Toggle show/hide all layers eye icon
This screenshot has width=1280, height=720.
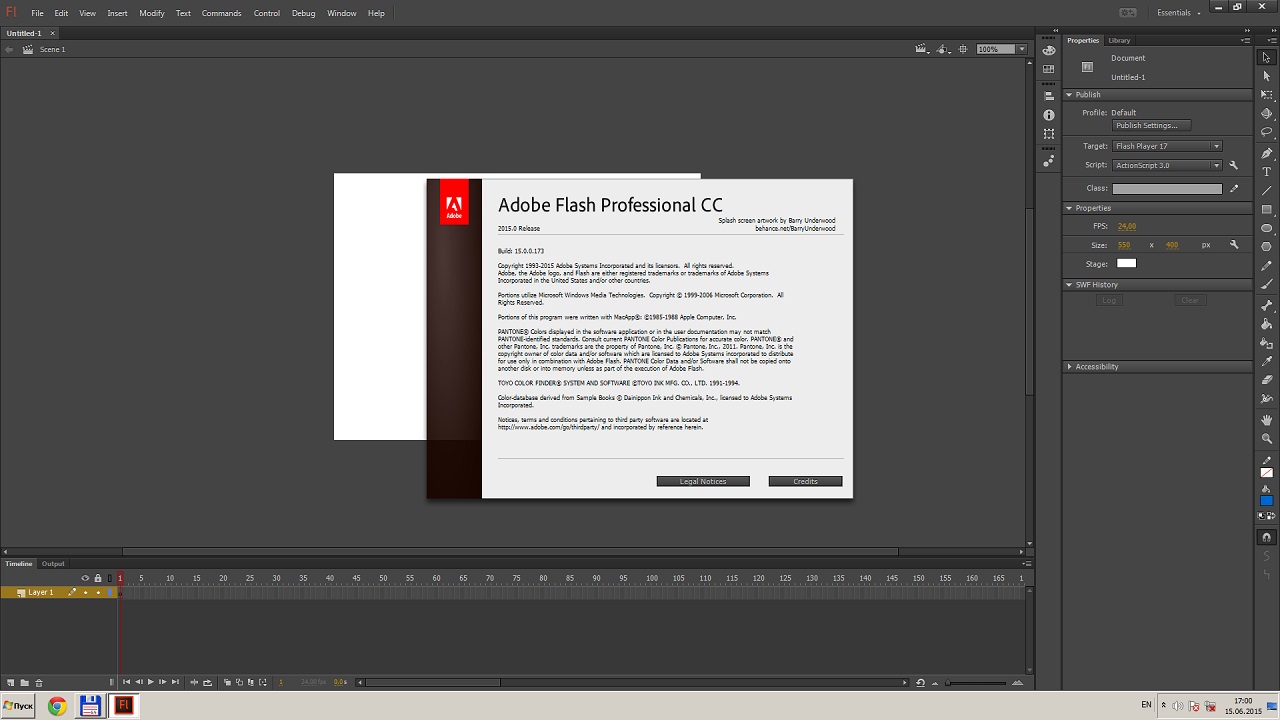(85, 578)
